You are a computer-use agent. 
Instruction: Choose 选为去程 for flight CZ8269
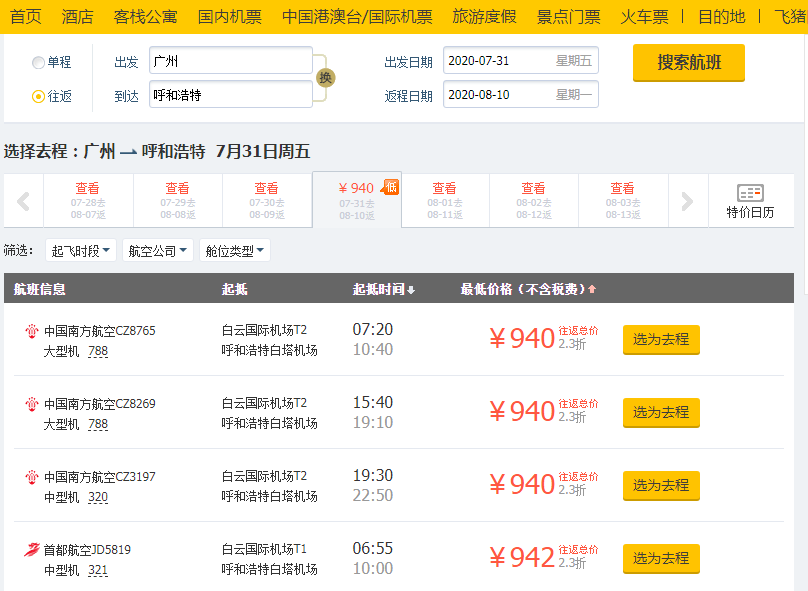click(661, 412)
